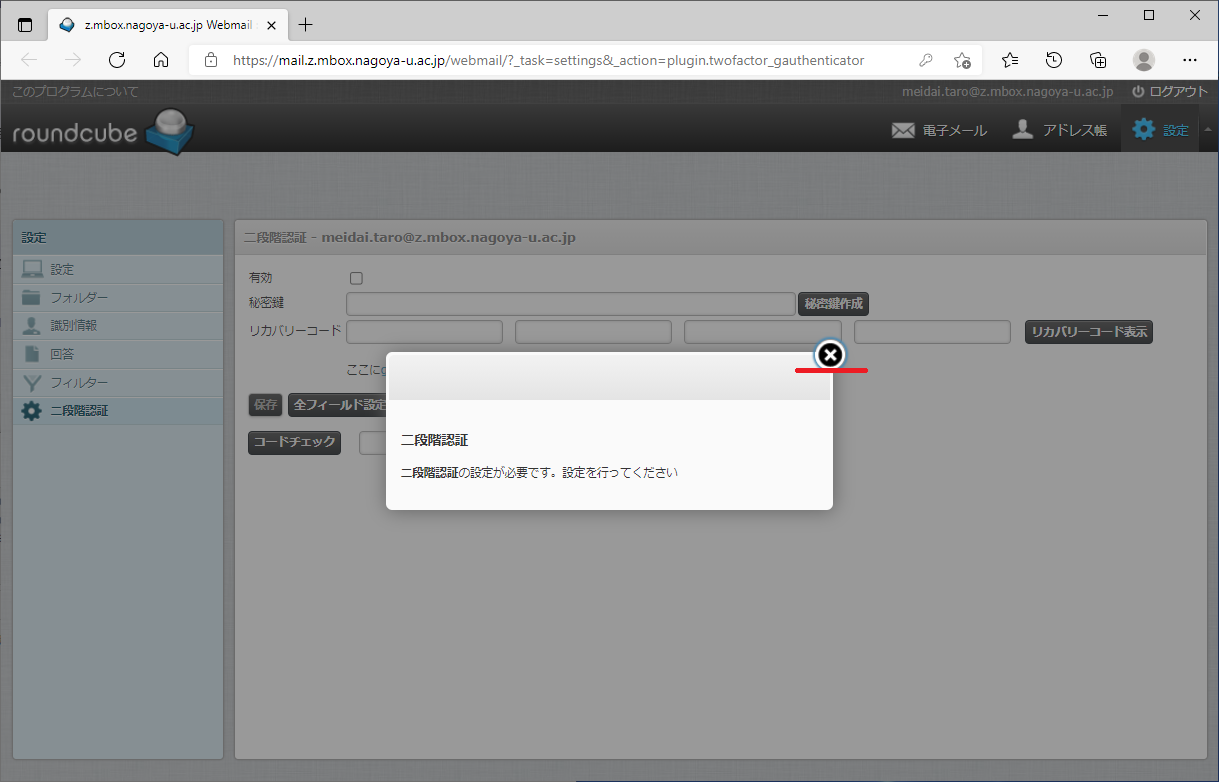Click the 秘密鍵 input field
This screenshot has height=782, width=1219.
coord(570,303)
